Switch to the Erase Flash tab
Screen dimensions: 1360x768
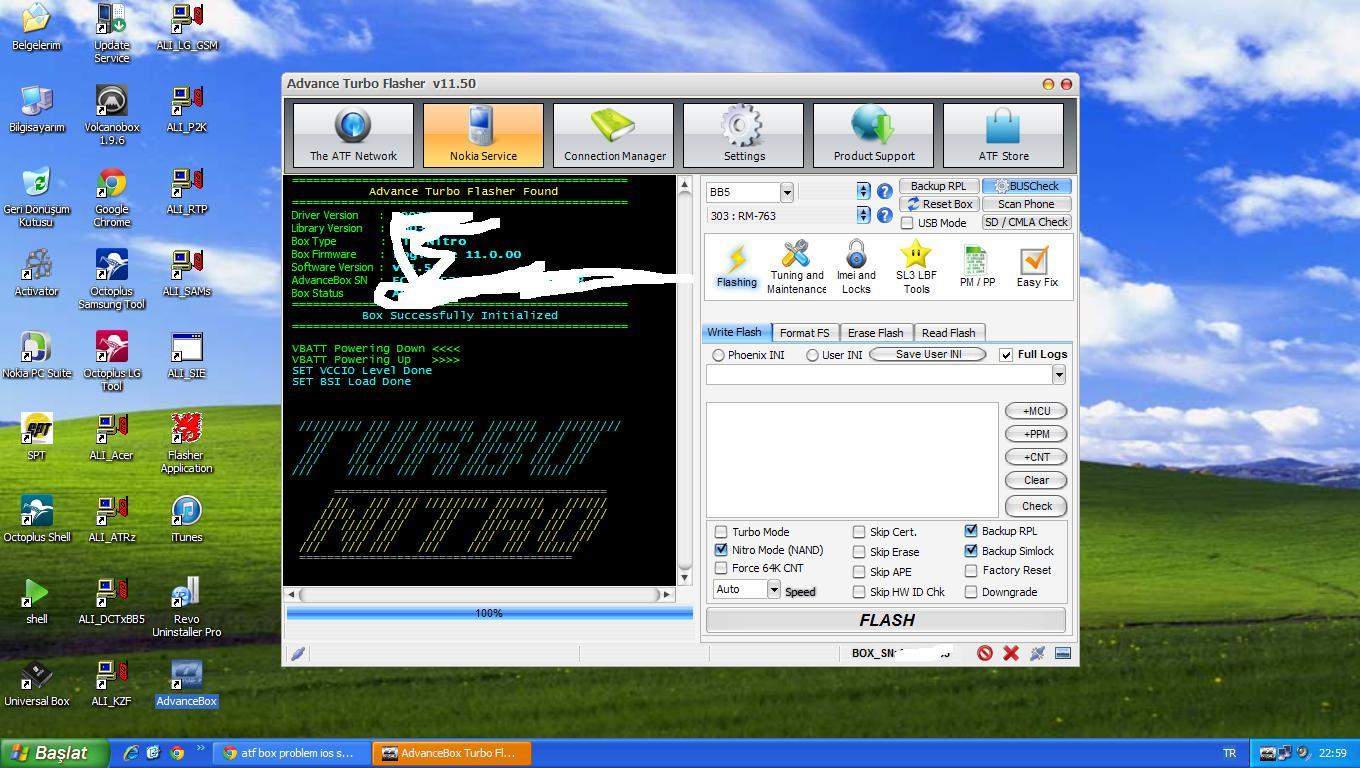875,333
